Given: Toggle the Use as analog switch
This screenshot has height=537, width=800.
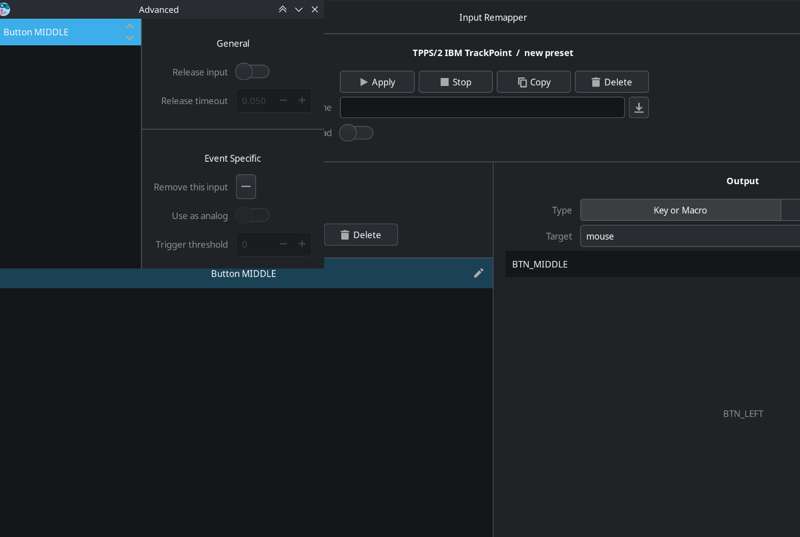Looking at the screenshot, I should click(x=253, y=216).
